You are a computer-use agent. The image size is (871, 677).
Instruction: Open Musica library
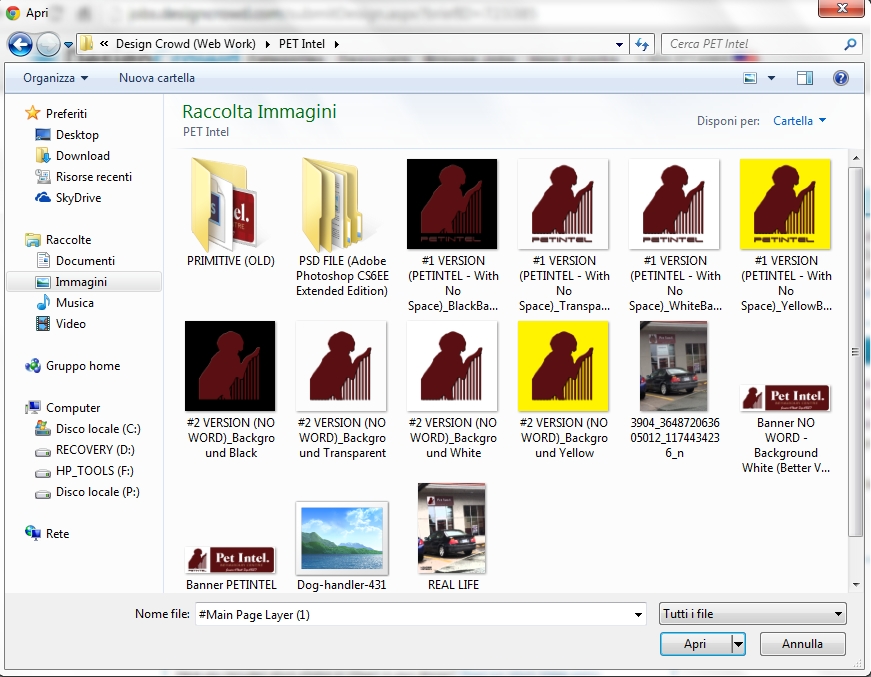65,303
